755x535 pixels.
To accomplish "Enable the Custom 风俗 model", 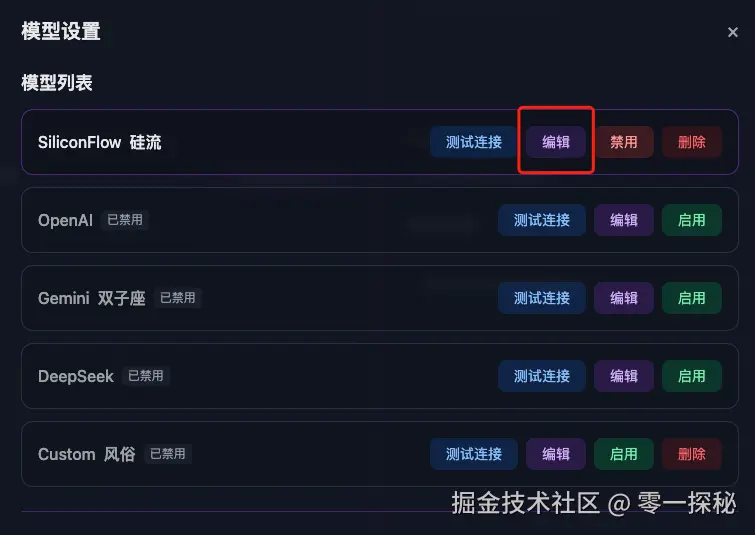I will click(x=624, y=454).
